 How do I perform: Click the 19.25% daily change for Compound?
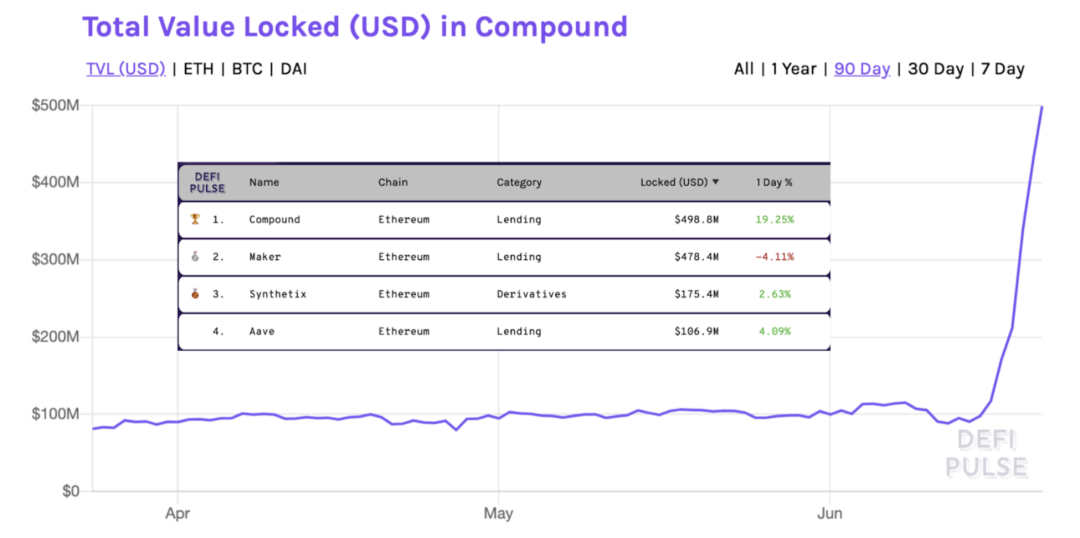774,220
